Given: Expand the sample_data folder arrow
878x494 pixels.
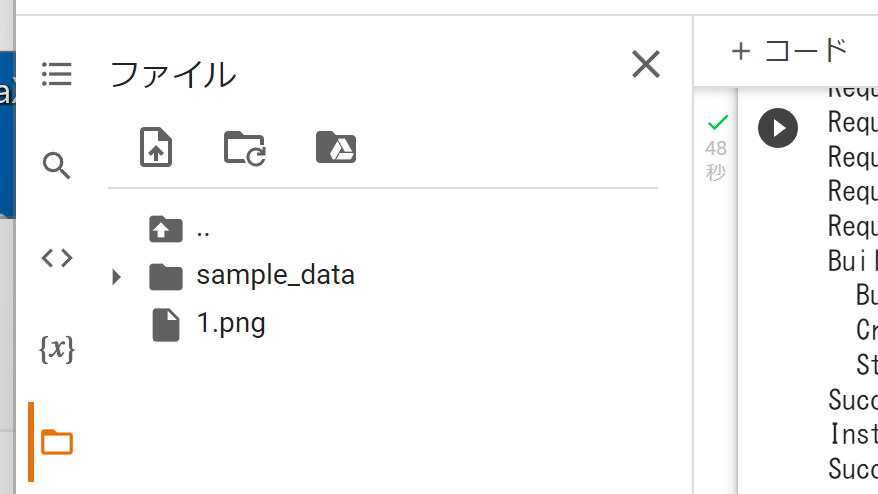Looking at the screenshot, I should coord(116,277).
